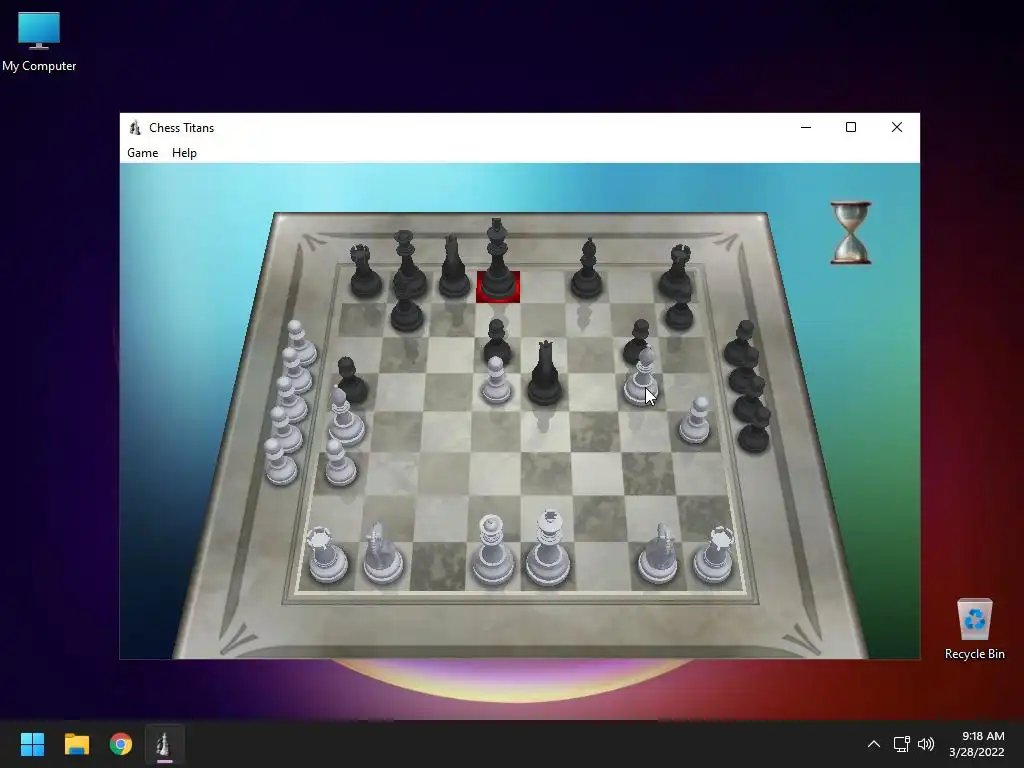The width and height of the screenshot is (1024, 768).
Task: Select the white knight on b1
Action: (x=383, y=552)
